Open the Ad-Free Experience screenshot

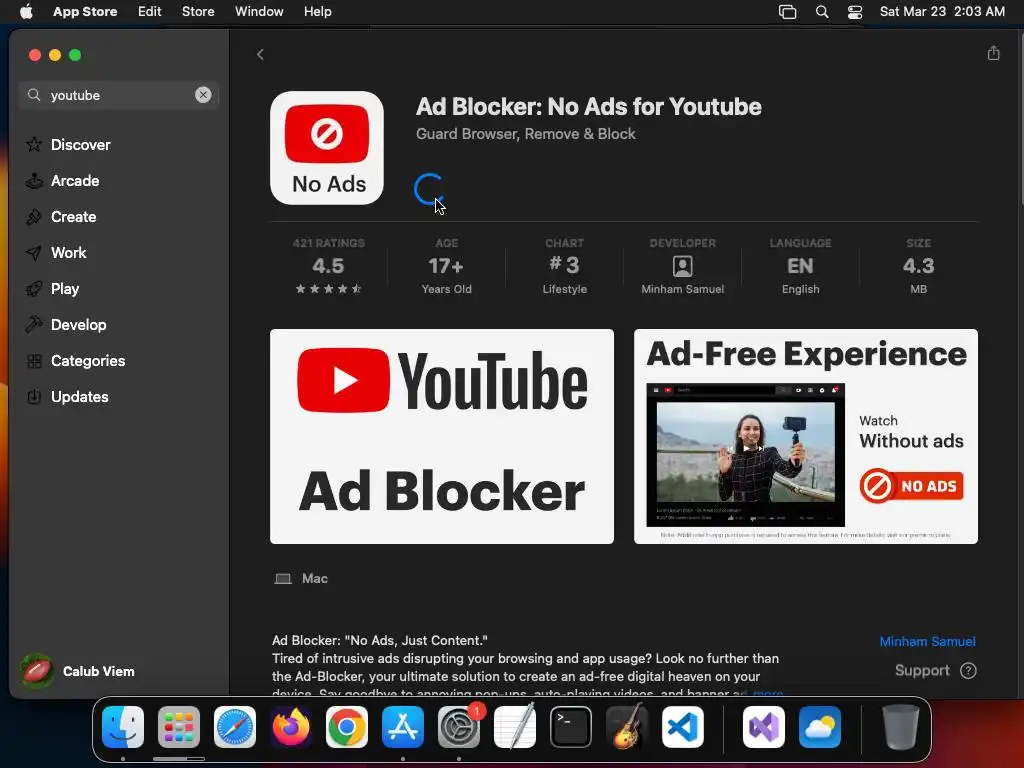806,436
